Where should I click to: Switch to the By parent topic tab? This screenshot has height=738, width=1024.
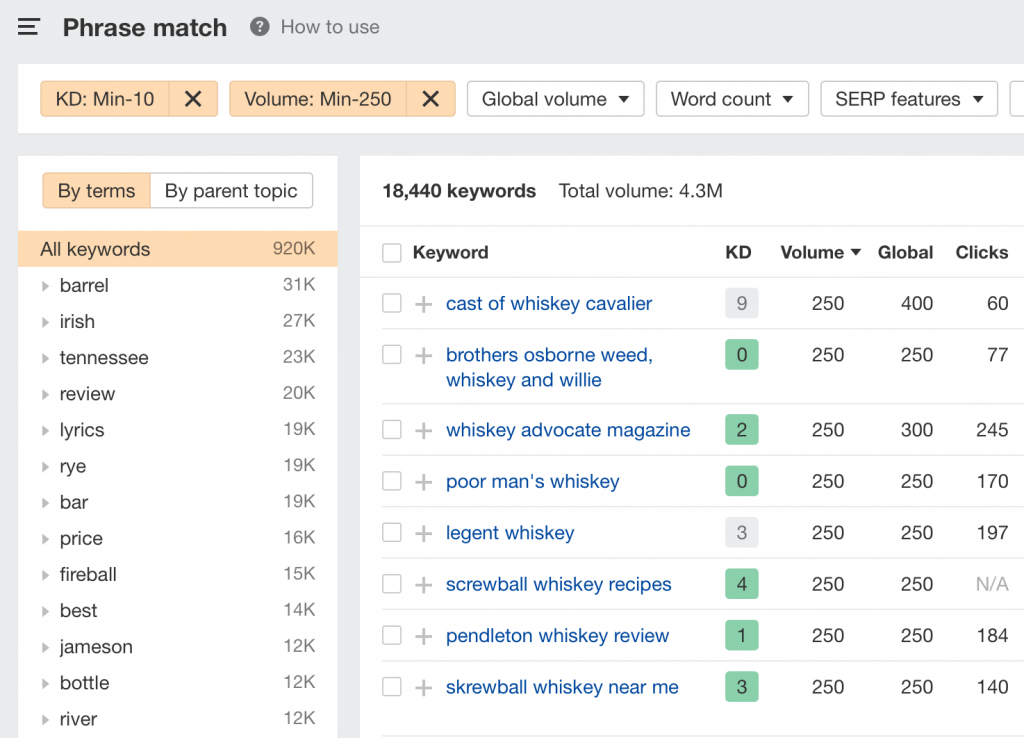[231, 191]
